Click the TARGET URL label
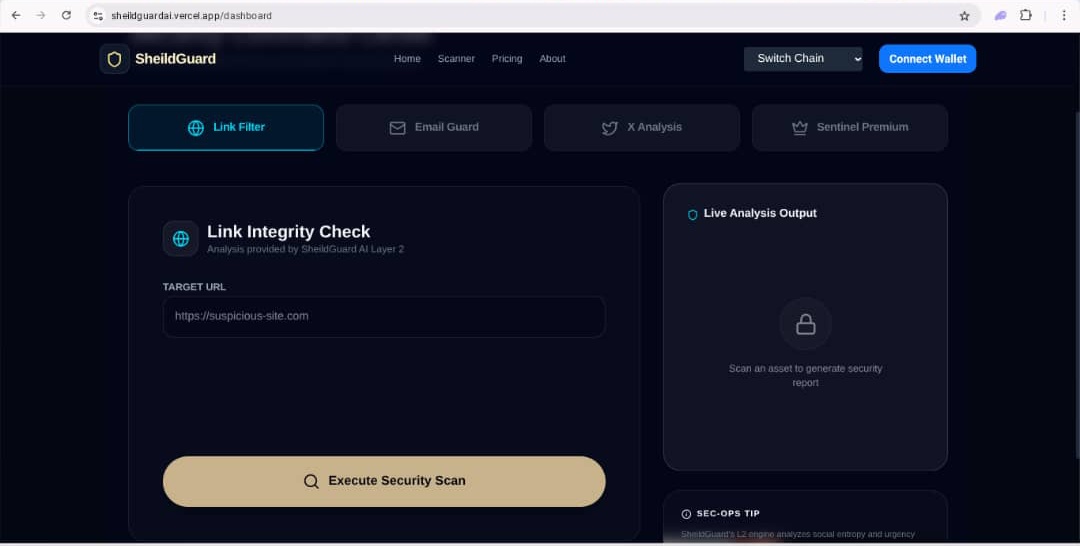The height and width of the screenshot is (546, 1080). click(x=194, y=286)
